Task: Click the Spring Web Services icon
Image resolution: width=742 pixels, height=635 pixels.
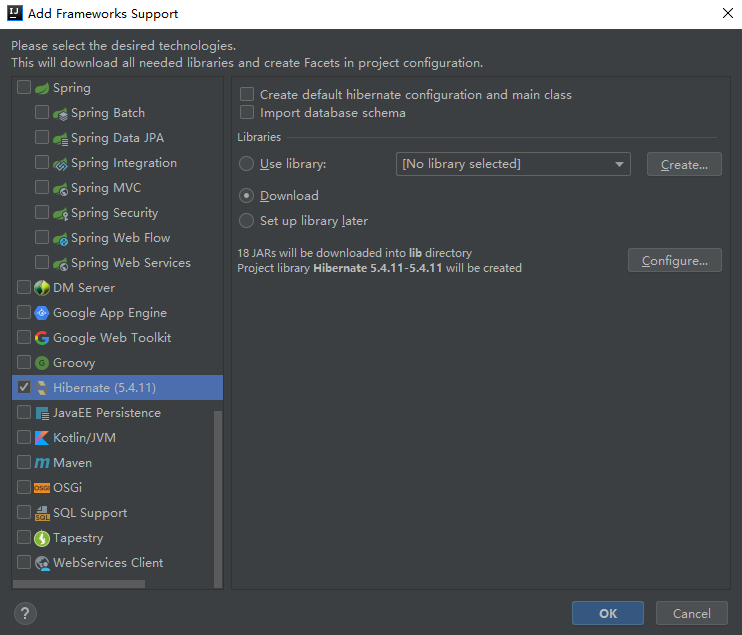Action: coord(61,264)
